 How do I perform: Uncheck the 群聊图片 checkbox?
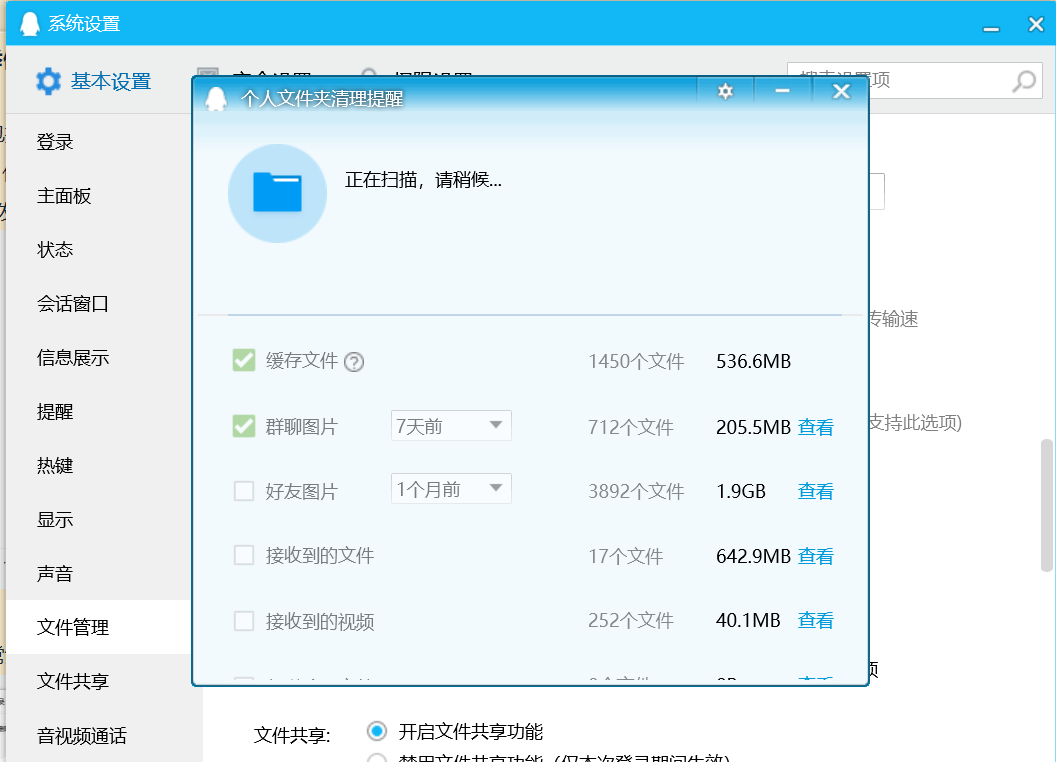[x=244, y=426]
